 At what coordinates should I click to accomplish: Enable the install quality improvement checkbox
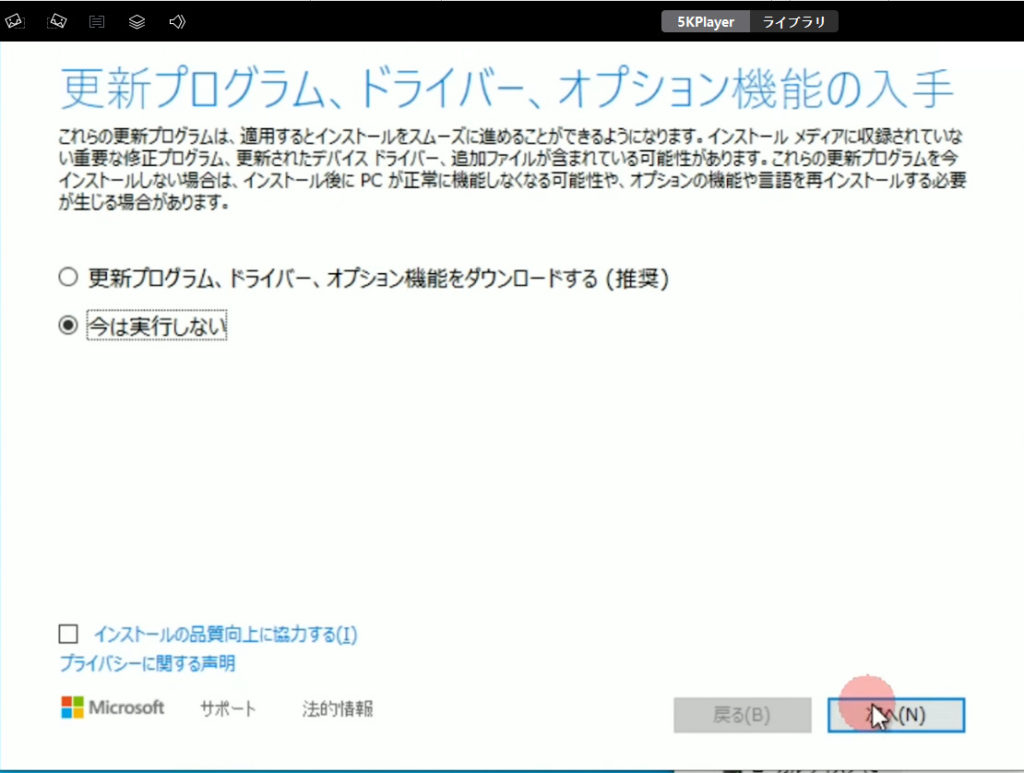(x=68, y=634)
